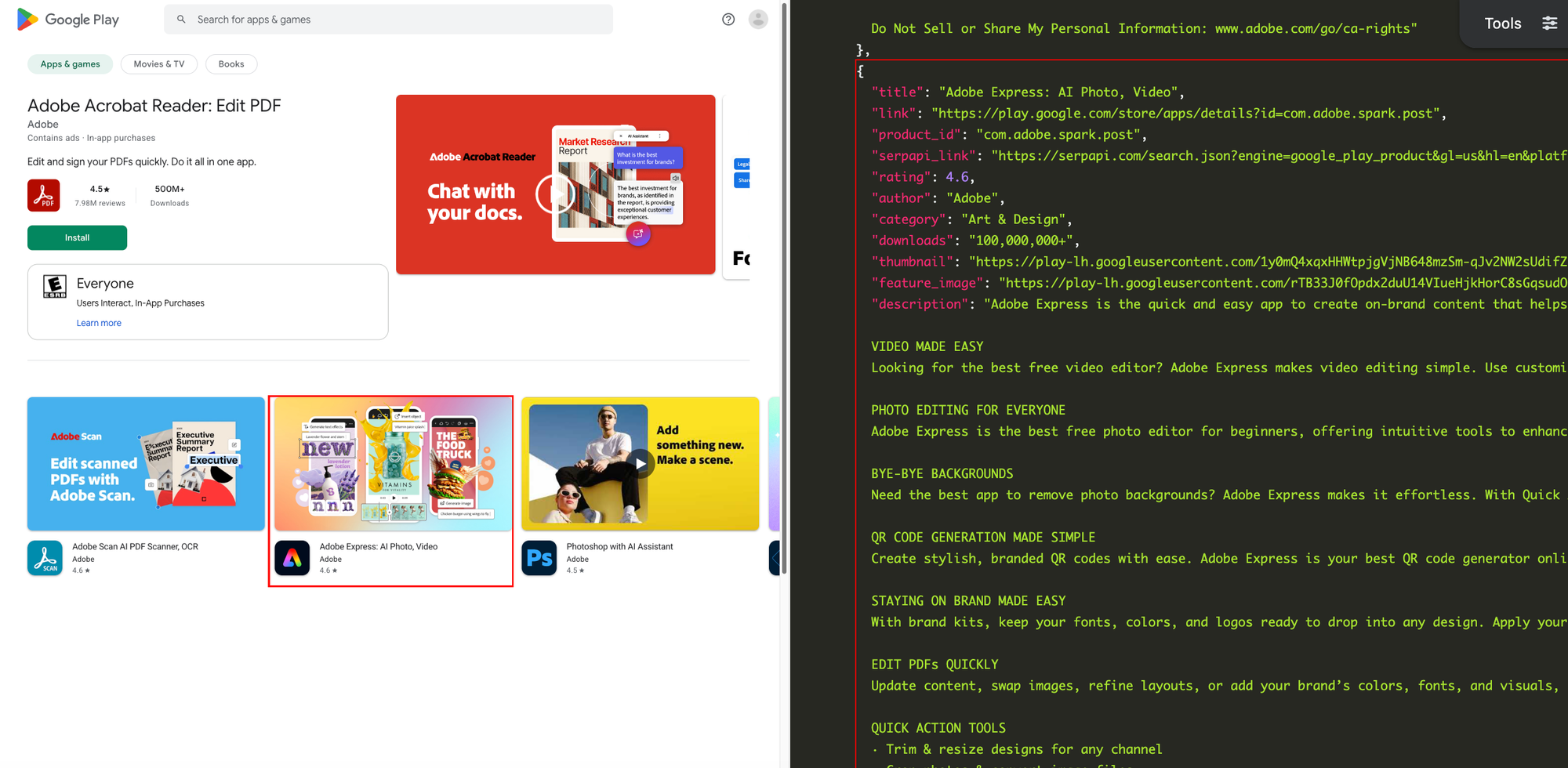The height and width of the screenshot is (768, 1568).
Task: Click the Tools button in JSON panel
Action: [x=1503, y=24]
